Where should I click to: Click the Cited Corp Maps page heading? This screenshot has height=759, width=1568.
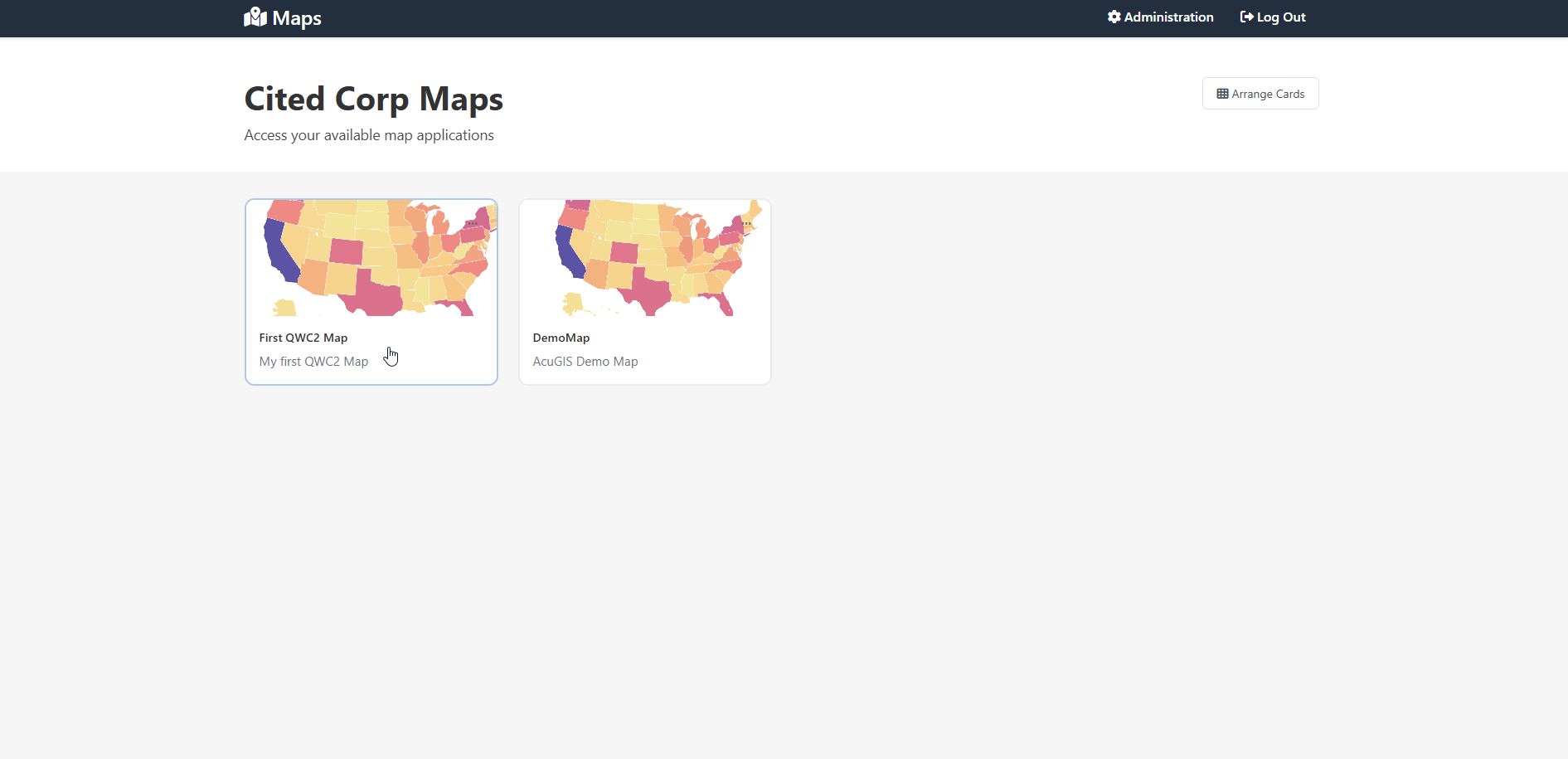coord(374,99)
